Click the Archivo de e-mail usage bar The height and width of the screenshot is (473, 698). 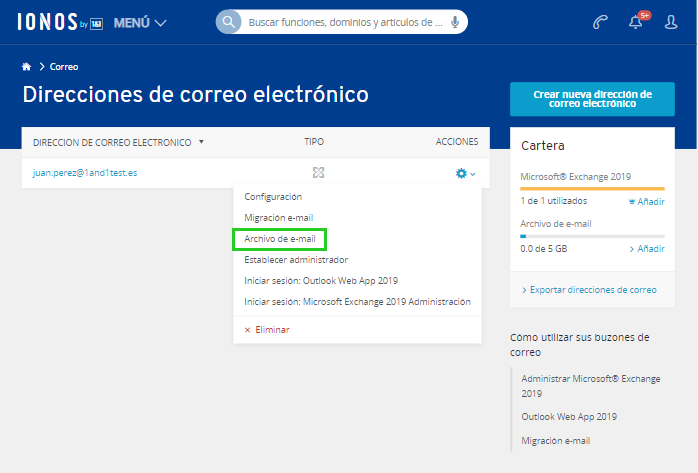tap(592, 236)
